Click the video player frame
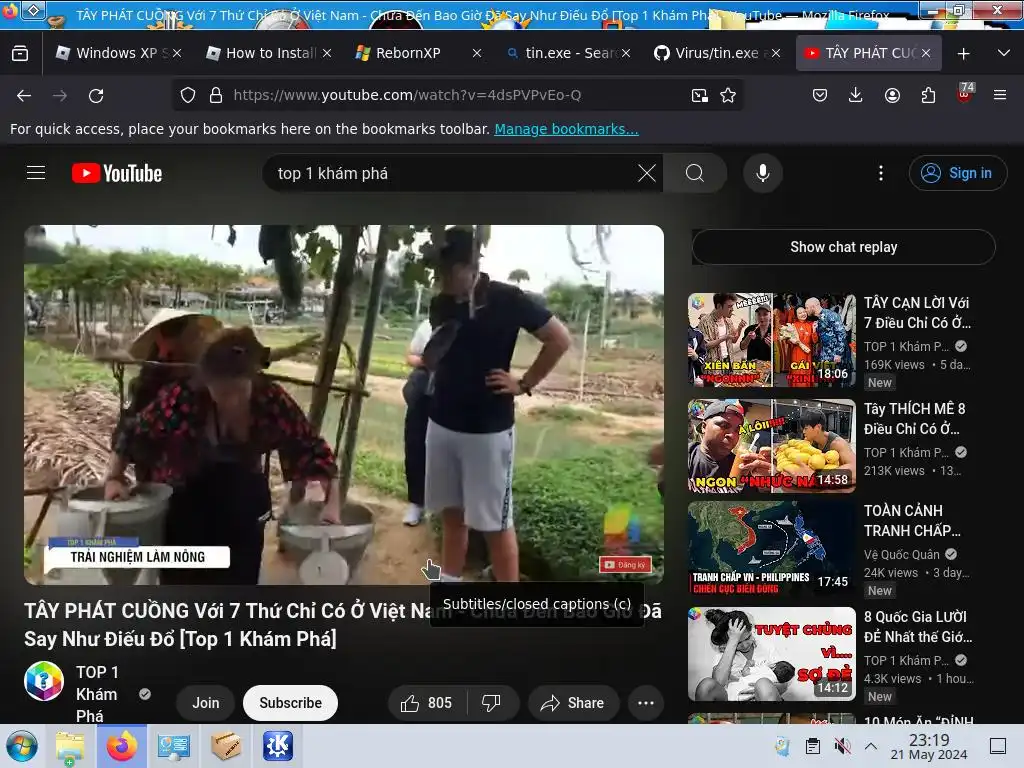Viewport: 1024px width, 768px height. click(x=344, y=404)
